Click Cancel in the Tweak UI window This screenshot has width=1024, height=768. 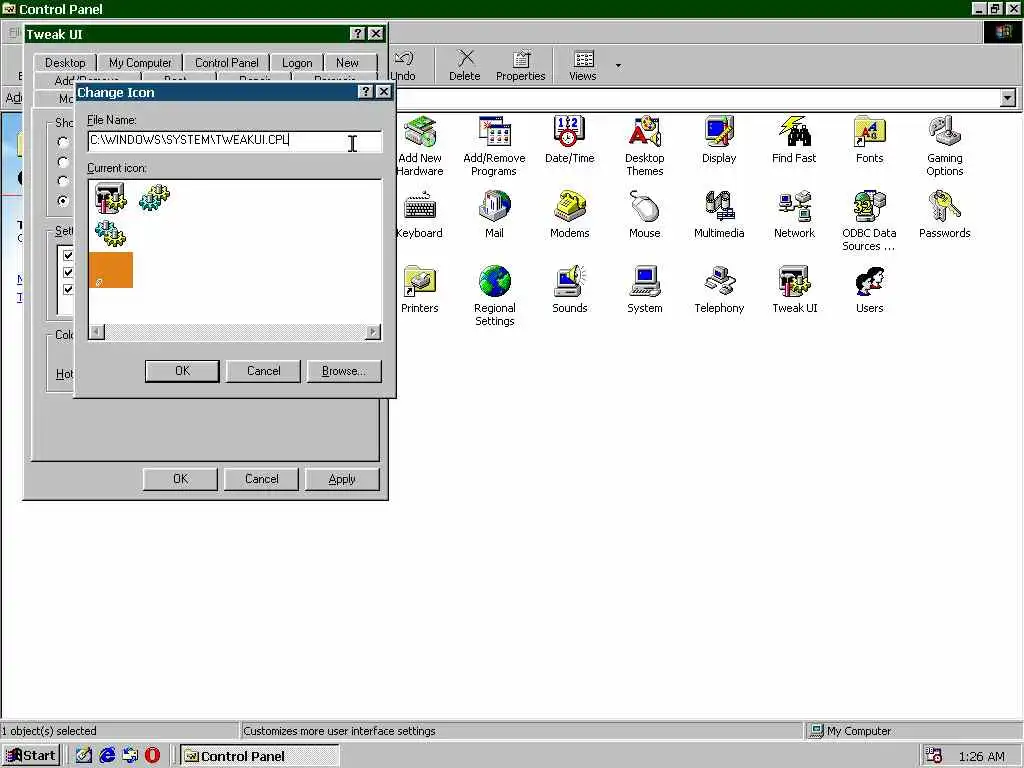261,479
